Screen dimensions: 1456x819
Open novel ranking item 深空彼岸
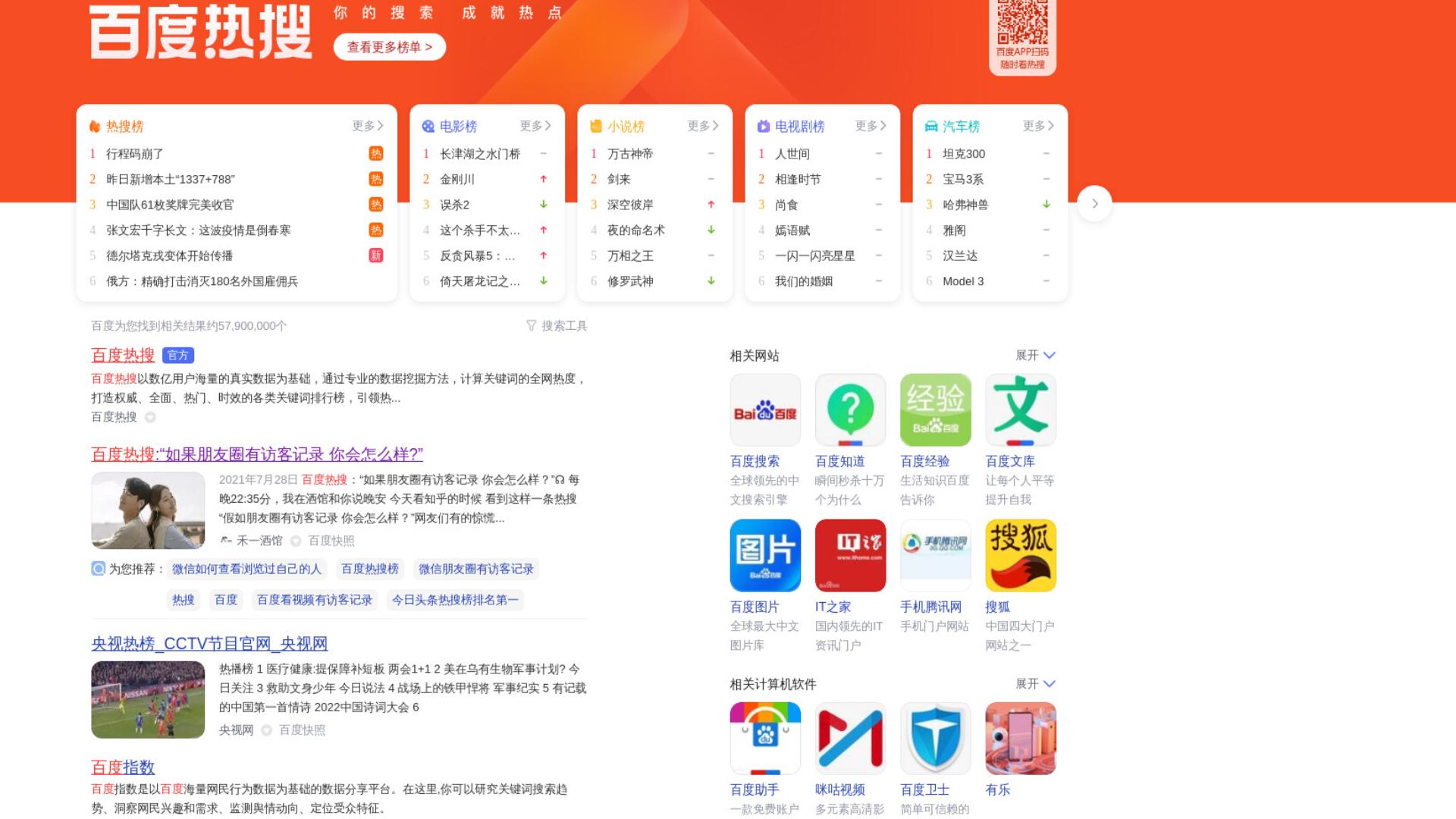(x=630, y=205)
